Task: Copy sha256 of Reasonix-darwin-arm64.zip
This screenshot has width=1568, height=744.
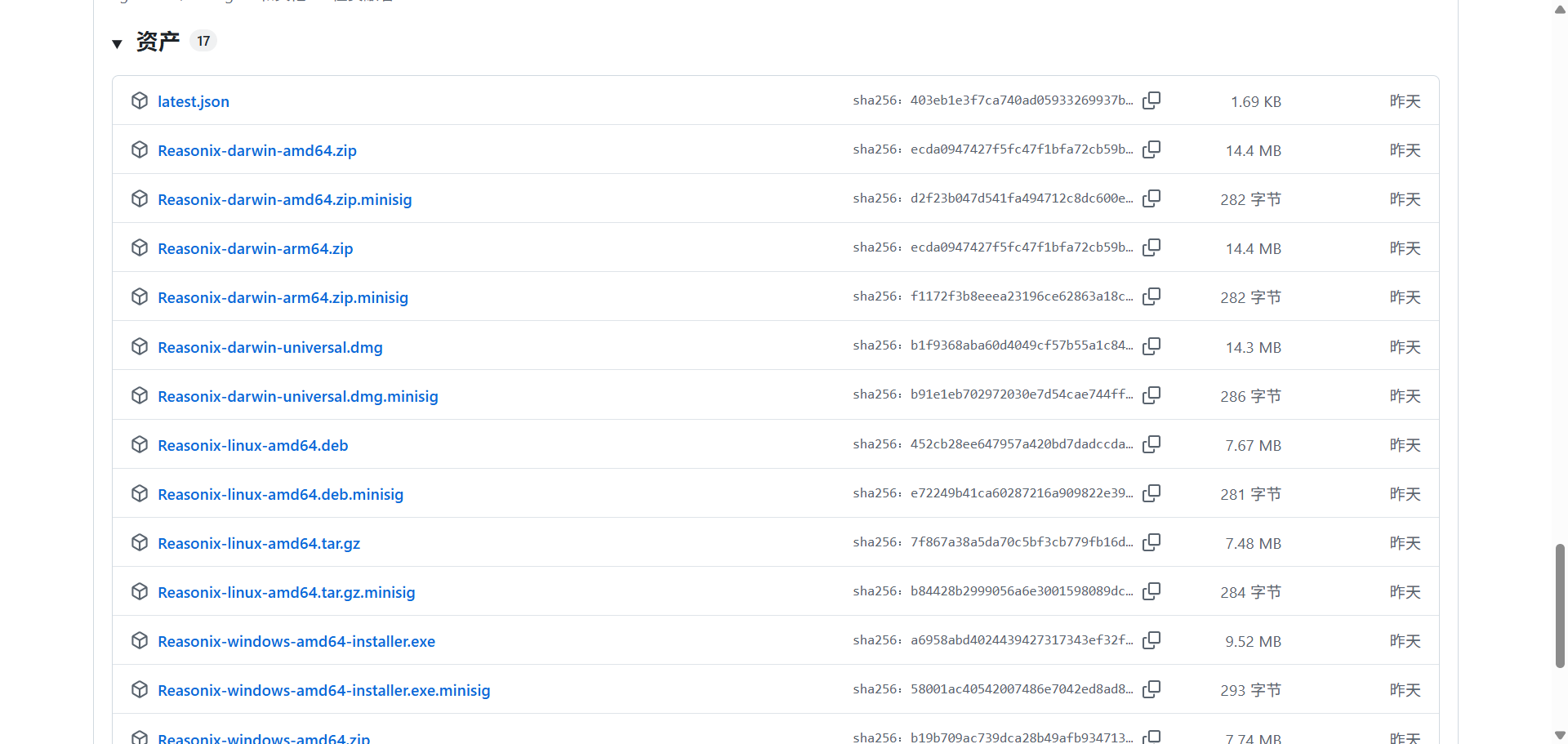Action: (x=1151, y=247)
